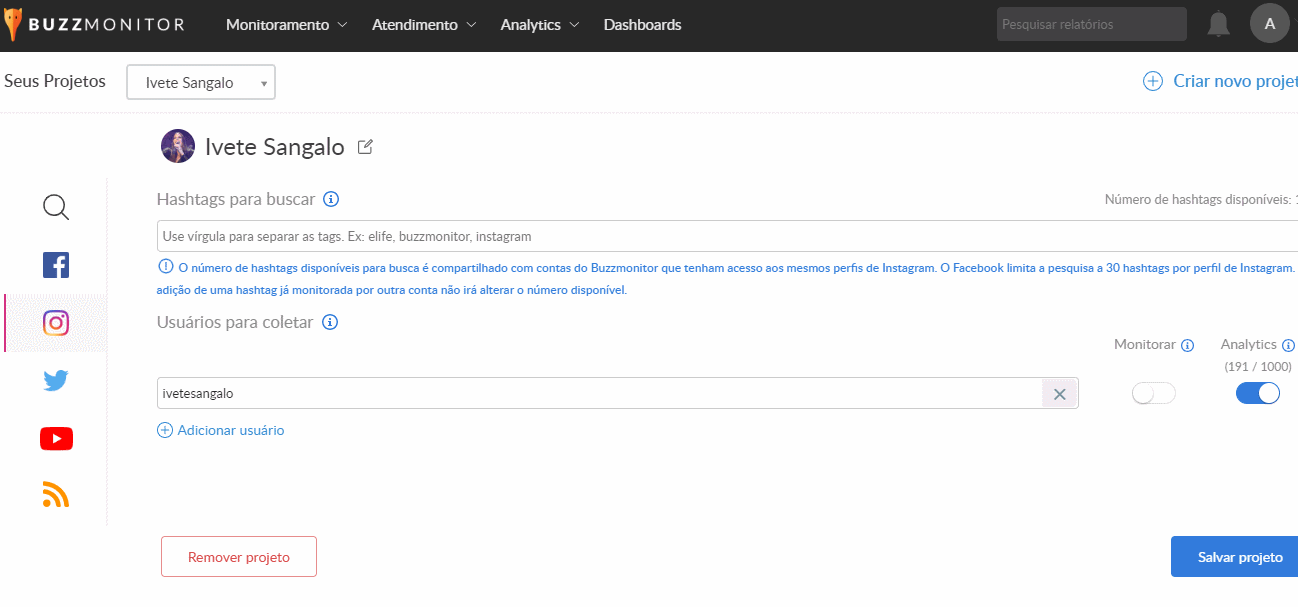Click the info icon beside Hashtags para buscar
Screen dimensions: 1298x607
tap(331, 199)
